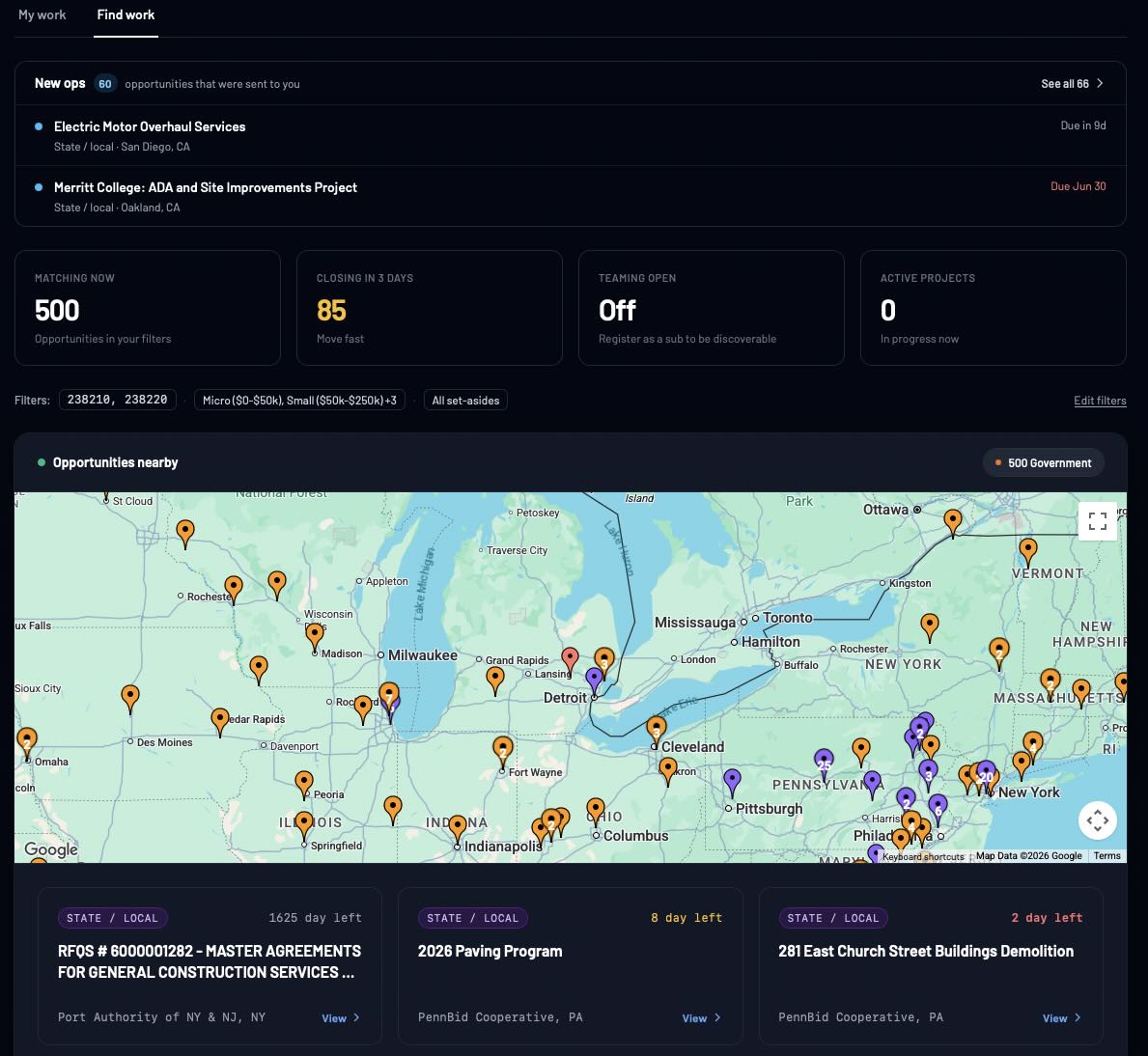Click the orange pin near Ottawa
The width and height of the screenshot is (1148, 1056).
[953, 520]
